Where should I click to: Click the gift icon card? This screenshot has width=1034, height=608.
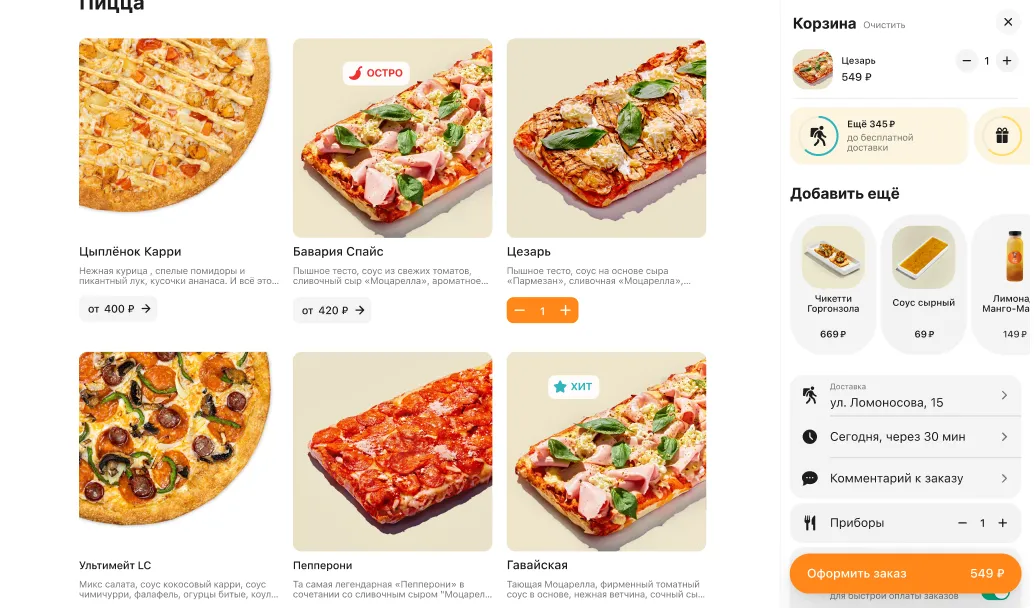click(1002, 136)
